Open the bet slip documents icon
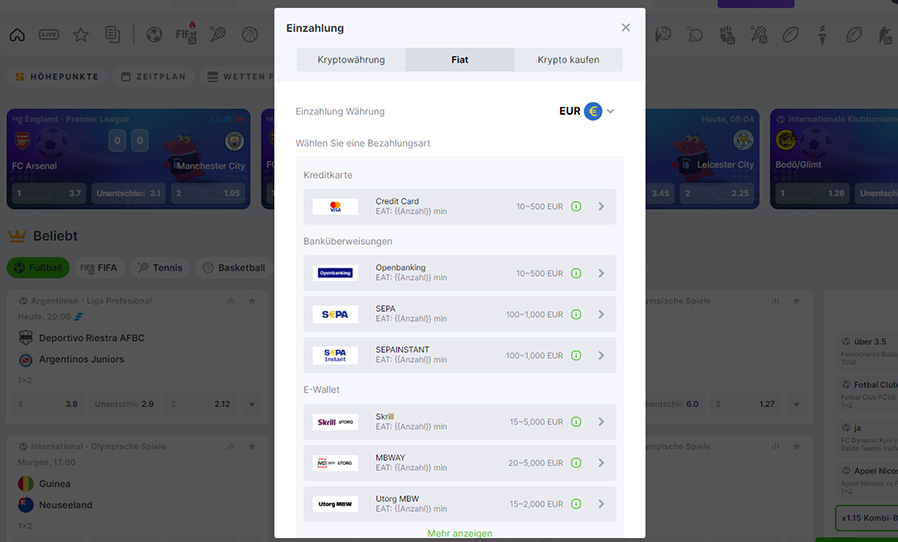The image size is (898, 542). pyautogui.click(x=112, y=35)
